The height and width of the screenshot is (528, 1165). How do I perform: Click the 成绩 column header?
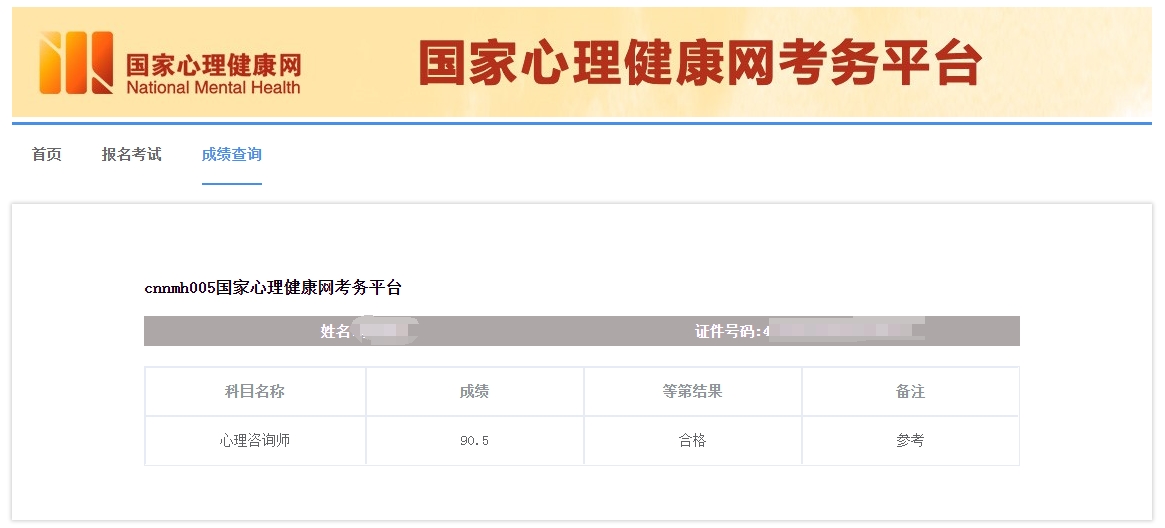point(474,391)
